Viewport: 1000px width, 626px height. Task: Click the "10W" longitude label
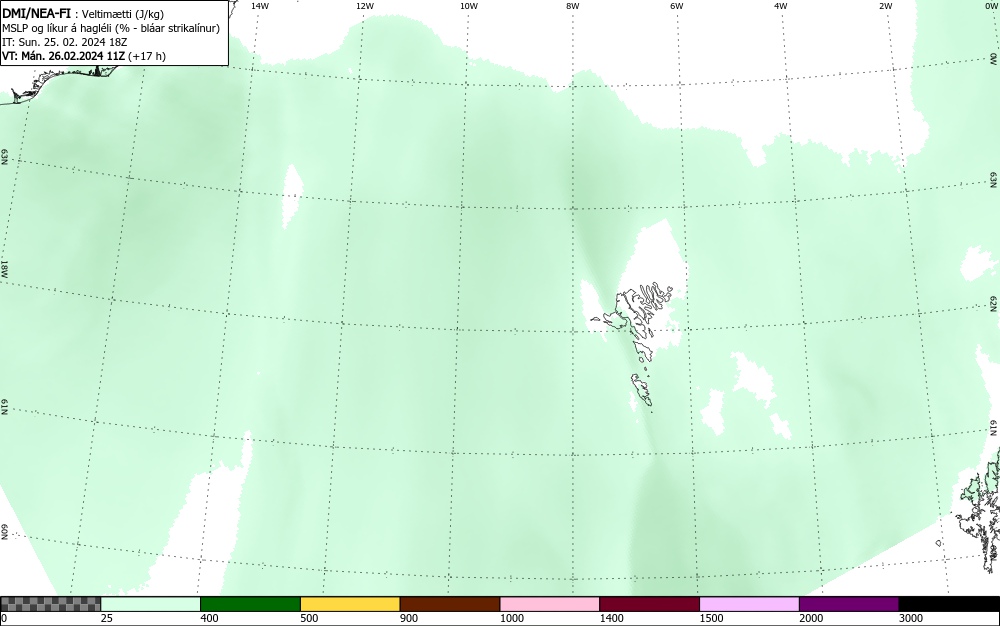pyautogui.click(x=469, y=6)
